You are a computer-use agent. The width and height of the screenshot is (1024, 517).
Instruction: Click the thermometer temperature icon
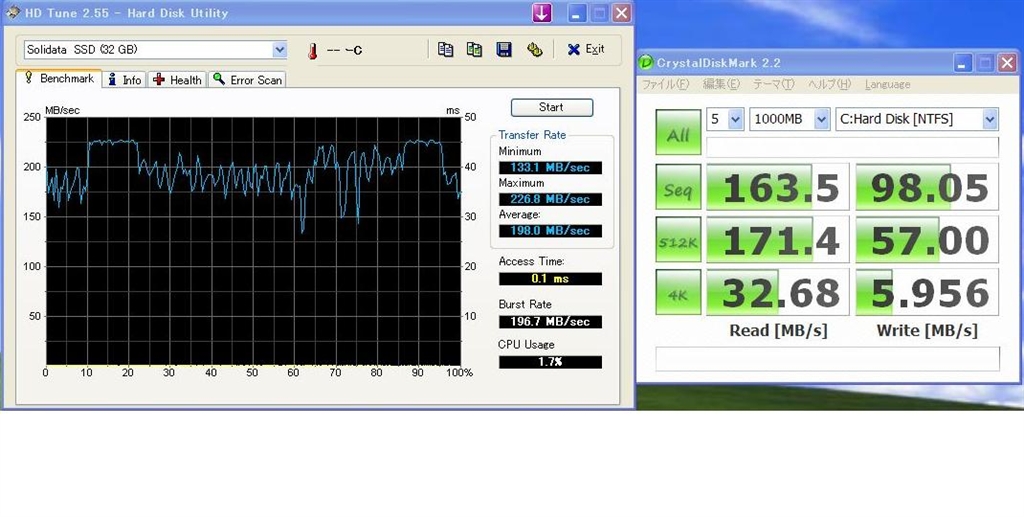click(312, 50)
